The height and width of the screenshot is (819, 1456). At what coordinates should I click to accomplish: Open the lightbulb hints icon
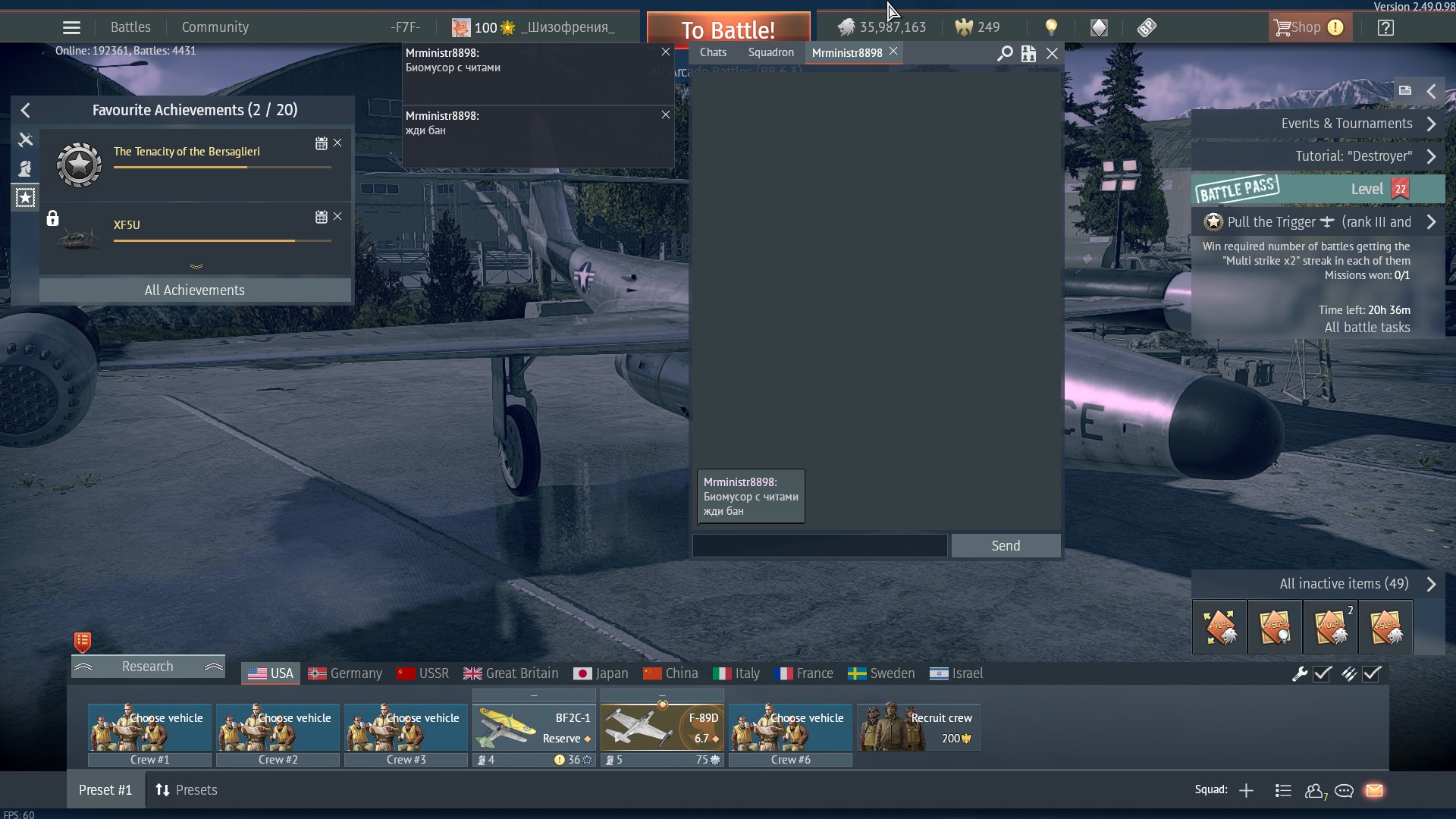[1051, 28]
